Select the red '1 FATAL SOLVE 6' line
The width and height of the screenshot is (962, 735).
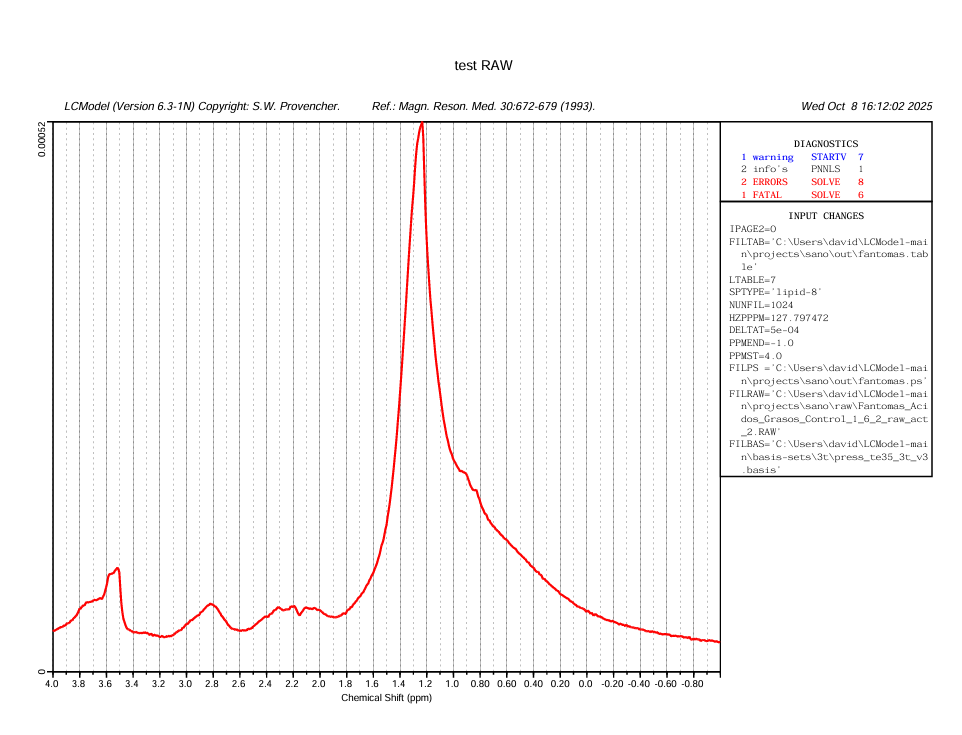point(801,195)
